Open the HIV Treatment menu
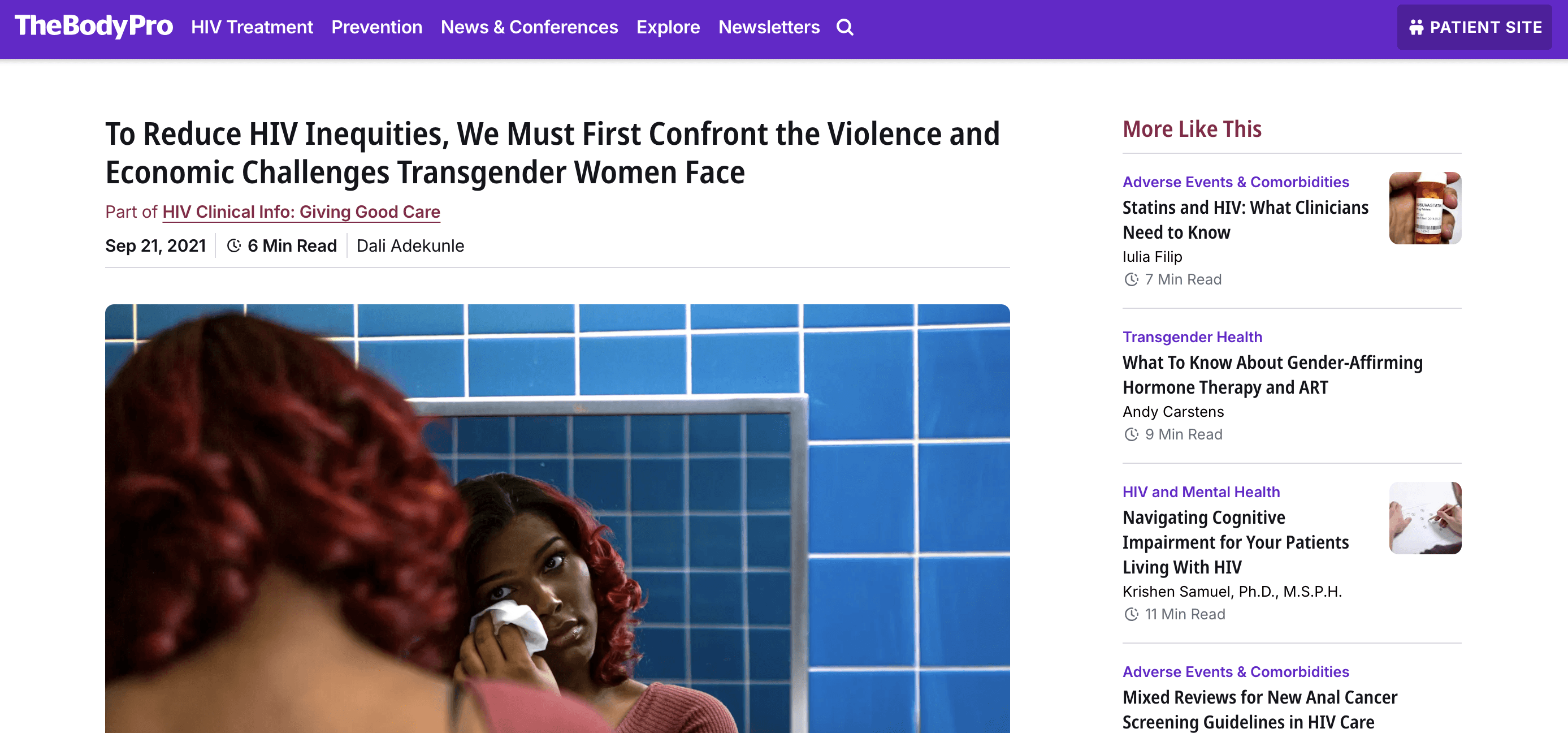The image size is (1568, 733). tap(252, 27)
